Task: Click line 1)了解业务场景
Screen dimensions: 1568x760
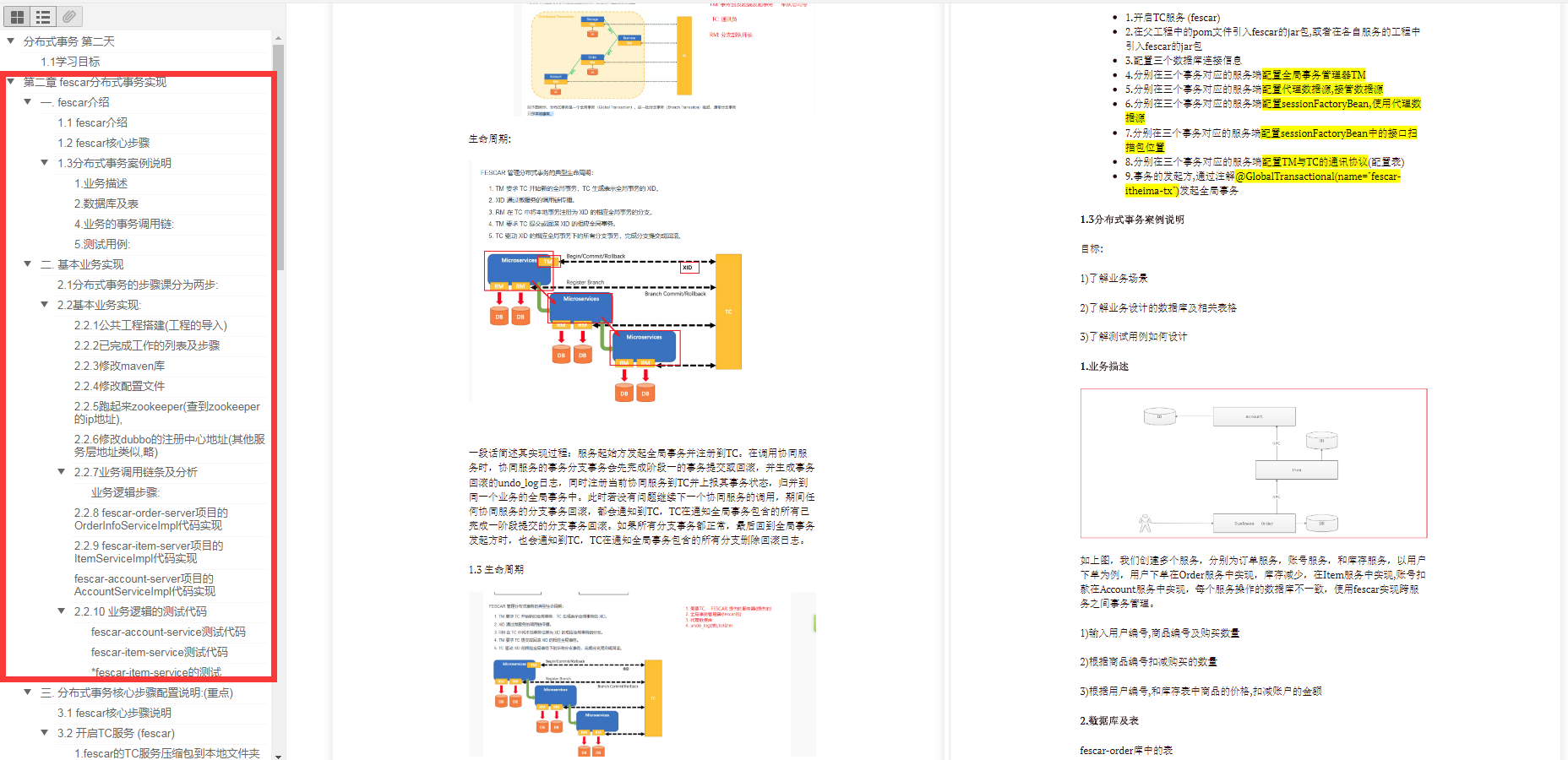Action: [1113, 278]
